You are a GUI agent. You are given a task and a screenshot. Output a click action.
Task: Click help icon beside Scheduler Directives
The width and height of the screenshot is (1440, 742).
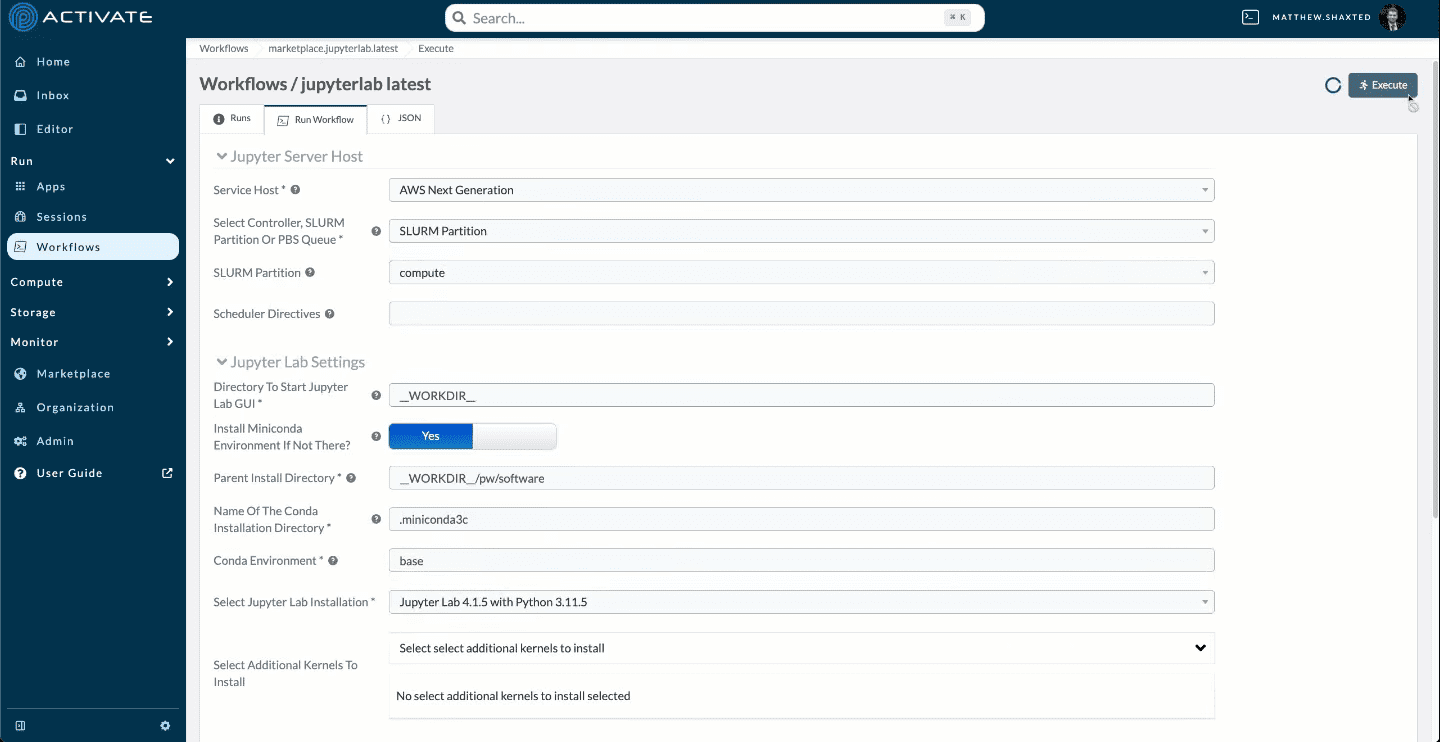329,314
